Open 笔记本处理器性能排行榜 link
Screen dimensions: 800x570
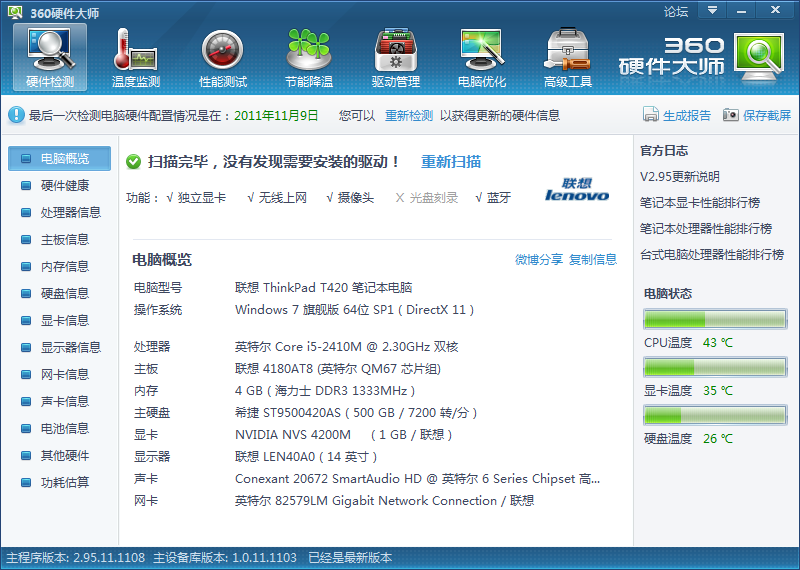point(706,229)
